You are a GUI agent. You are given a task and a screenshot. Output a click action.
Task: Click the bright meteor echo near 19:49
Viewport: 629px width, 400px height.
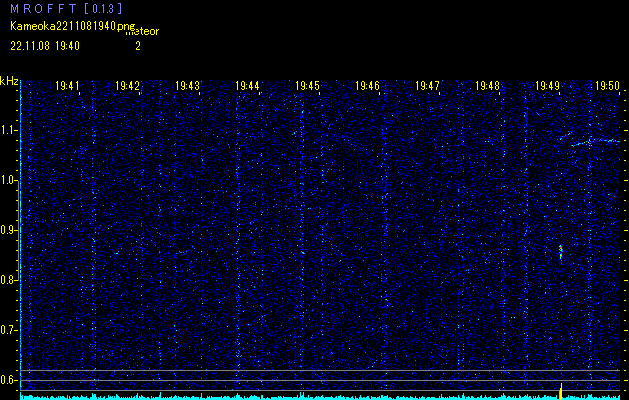pos(560,252)
